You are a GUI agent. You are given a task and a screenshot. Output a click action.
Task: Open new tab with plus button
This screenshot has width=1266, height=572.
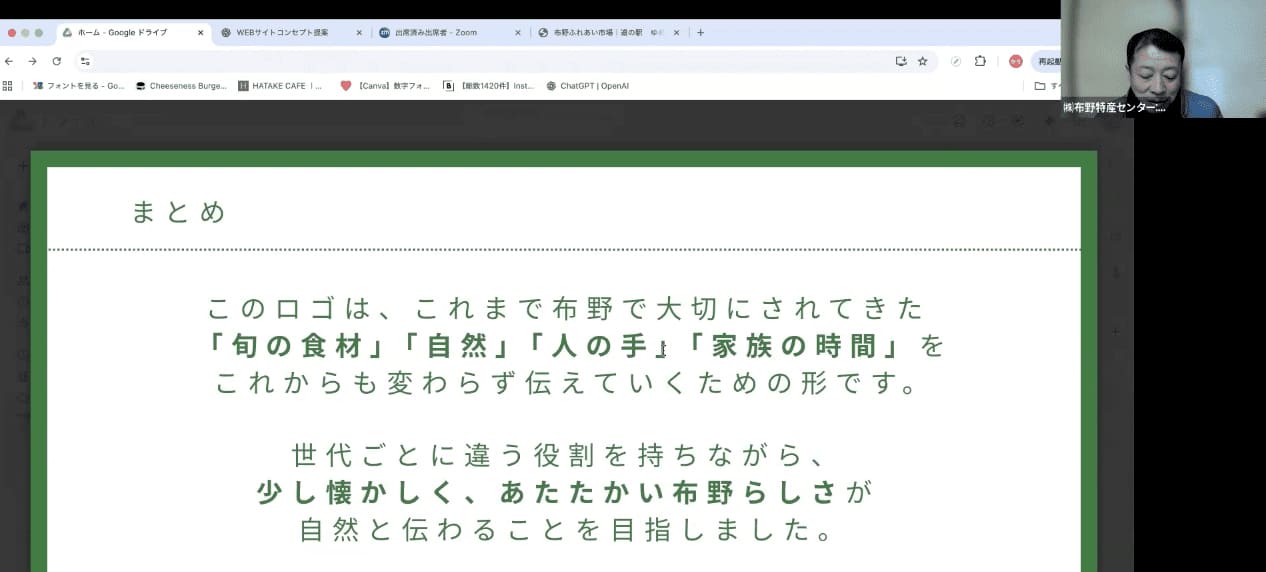700,33
